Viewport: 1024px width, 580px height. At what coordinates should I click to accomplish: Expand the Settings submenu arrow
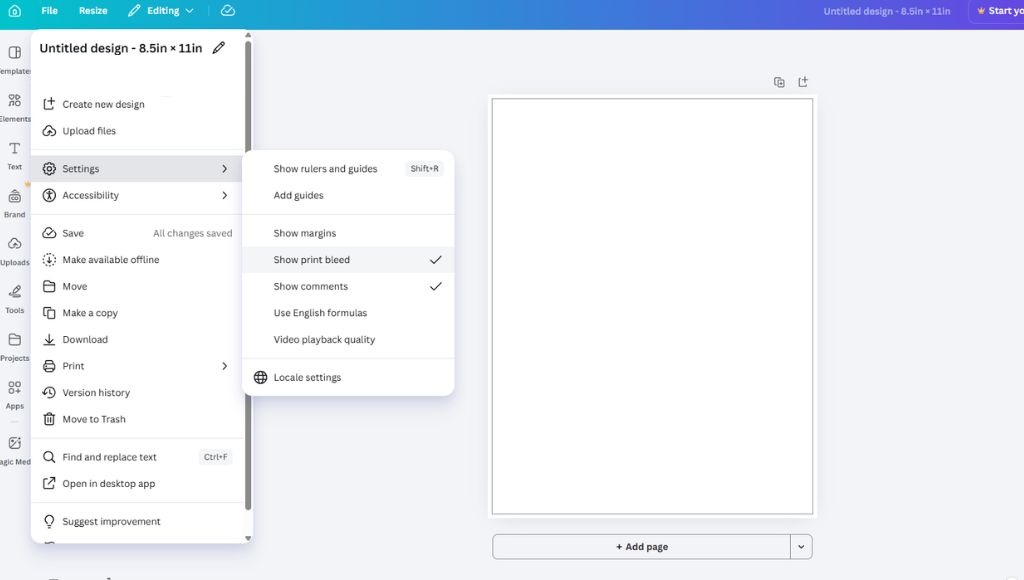224,169
